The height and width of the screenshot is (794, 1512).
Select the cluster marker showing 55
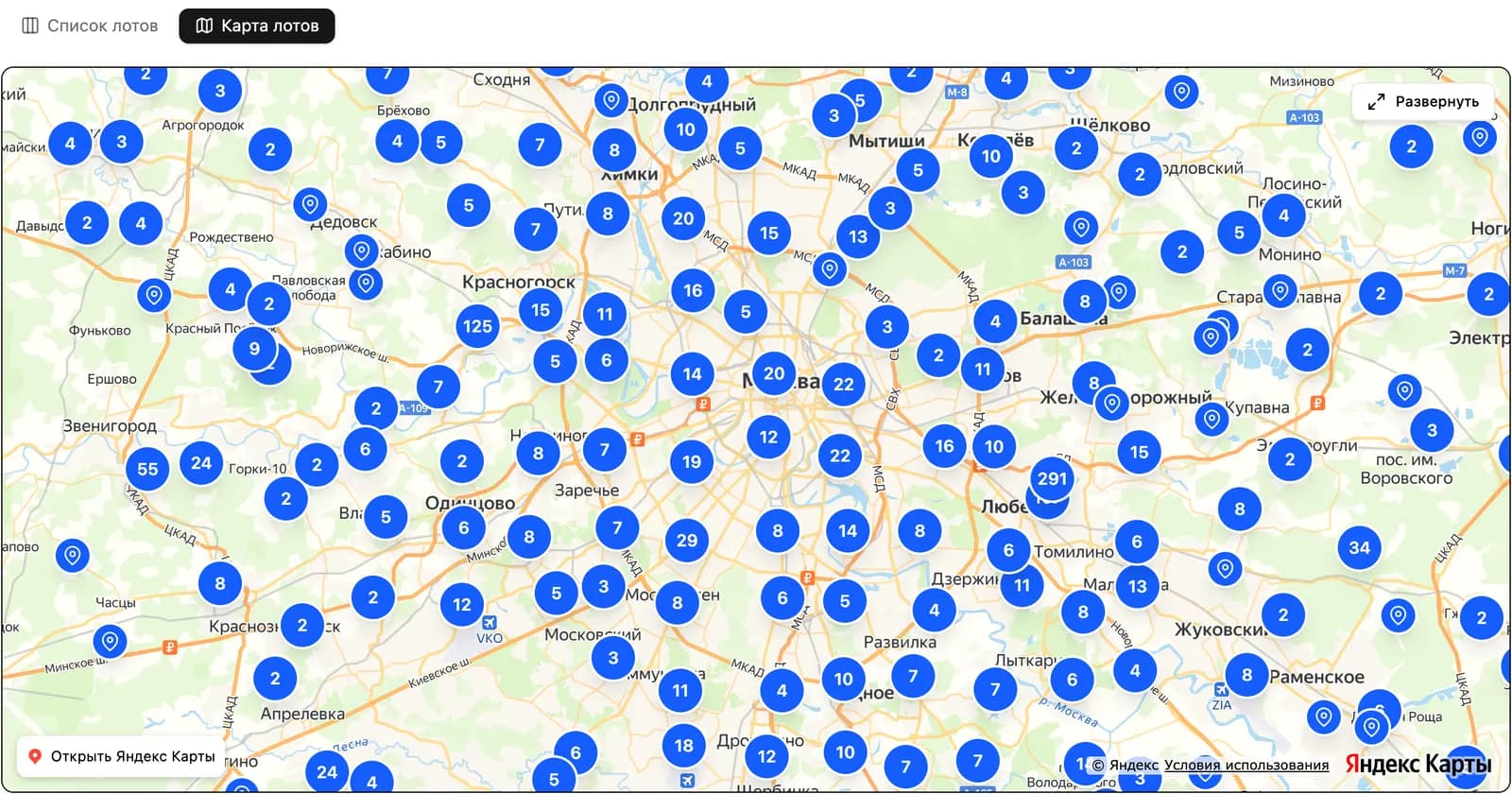click(x=147, y=469)
